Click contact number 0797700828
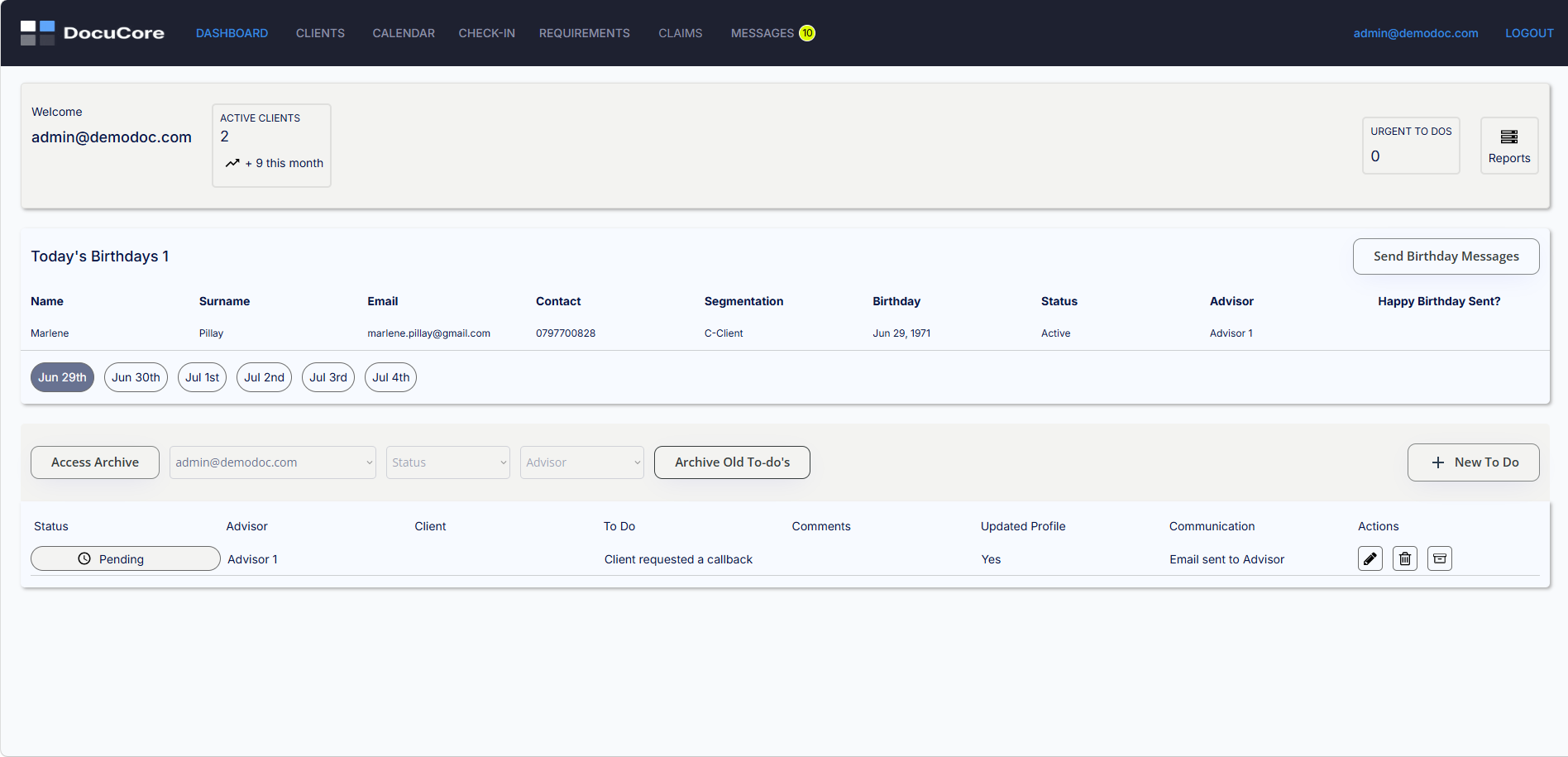The height and width of the screenshot is (757, 1568). click(x=566, y=333)
